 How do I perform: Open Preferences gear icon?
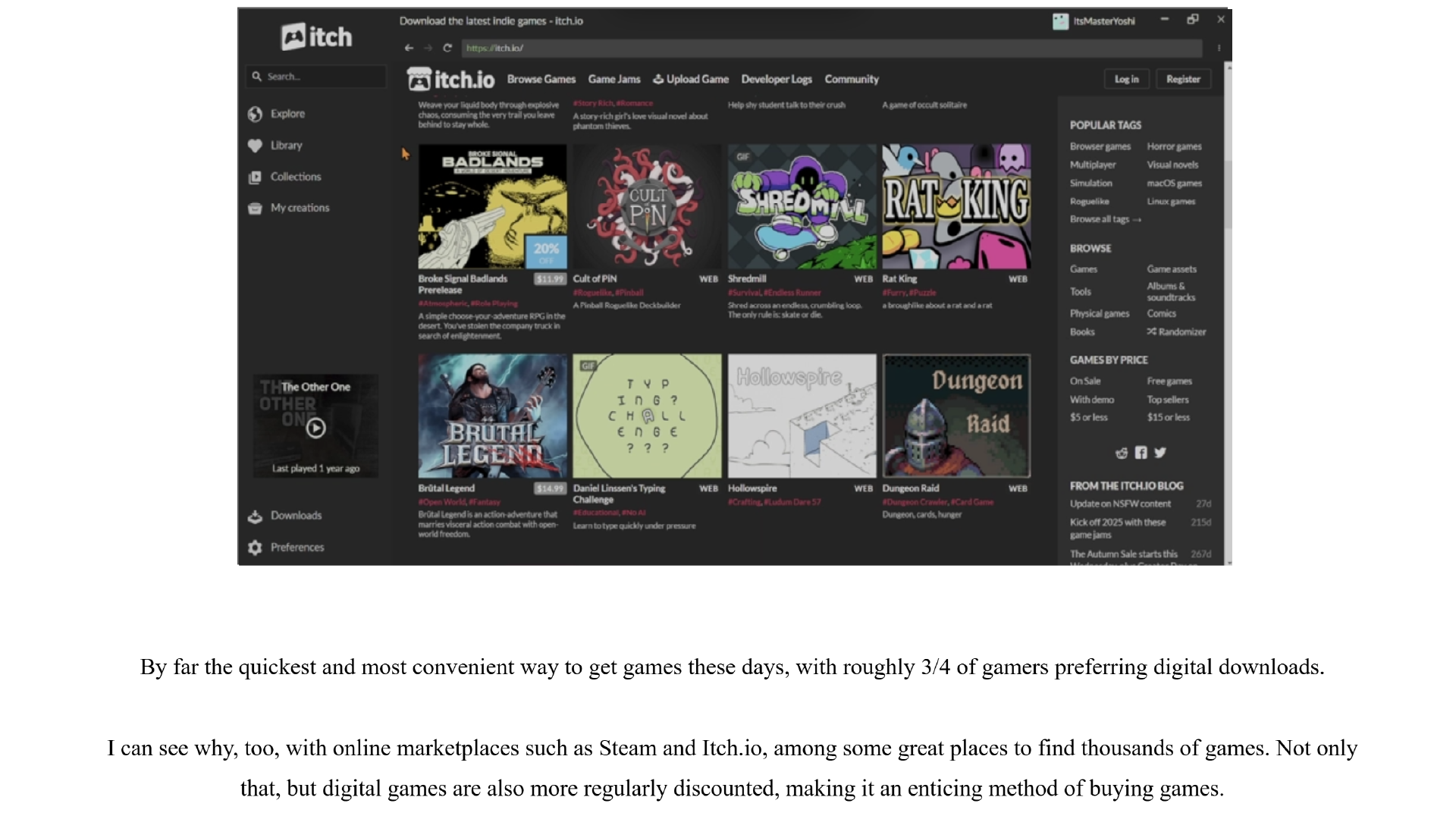coord(255,548)
